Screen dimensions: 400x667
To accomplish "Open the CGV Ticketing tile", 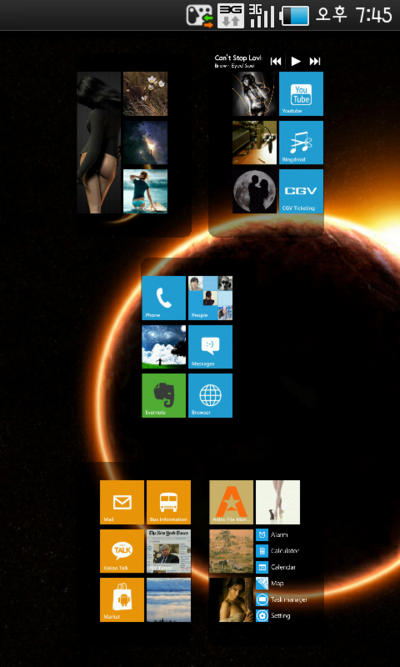I will pyautogui.click(x=301, y=191).
